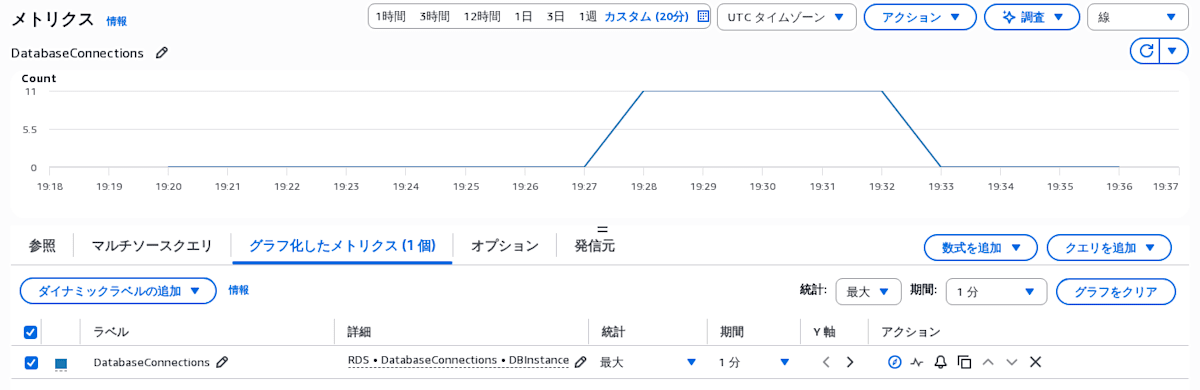Move the Y axis to the right arrow
Viewport: 1200px width, 390px height.
point(850,362)
